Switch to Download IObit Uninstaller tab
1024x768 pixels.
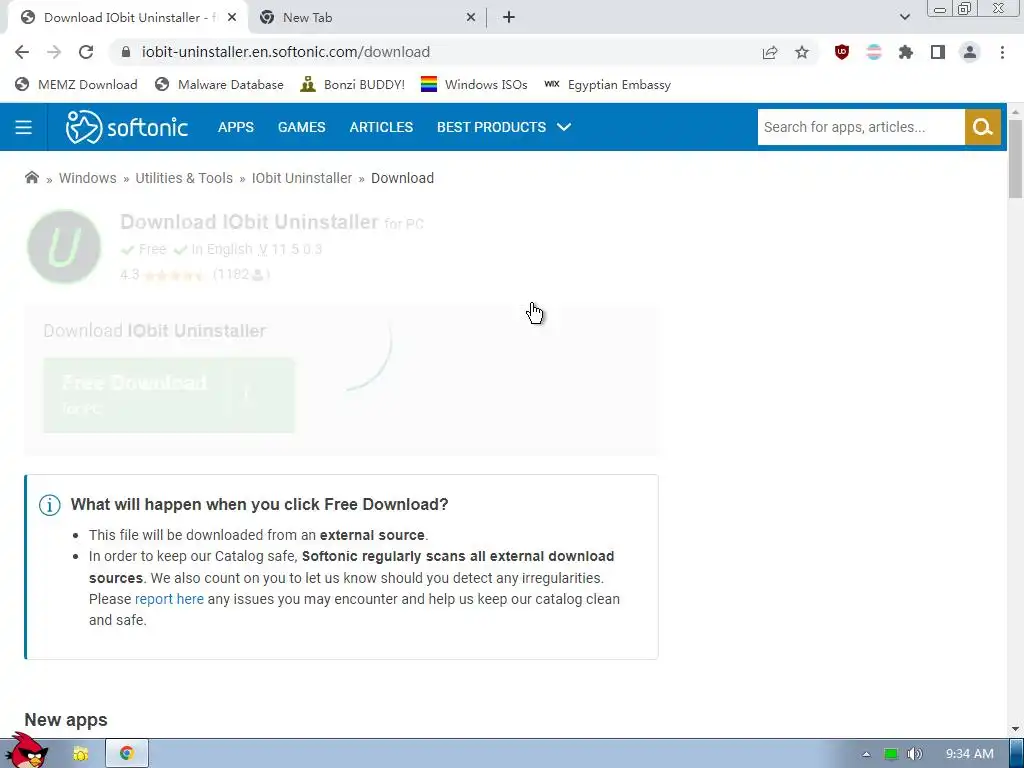127,18
